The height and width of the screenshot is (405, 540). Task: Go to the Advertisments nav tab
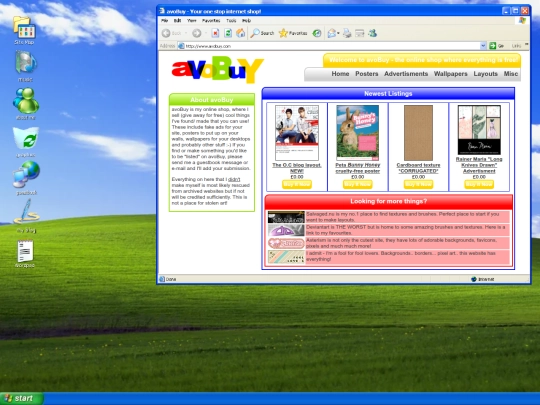pos(406,74)
